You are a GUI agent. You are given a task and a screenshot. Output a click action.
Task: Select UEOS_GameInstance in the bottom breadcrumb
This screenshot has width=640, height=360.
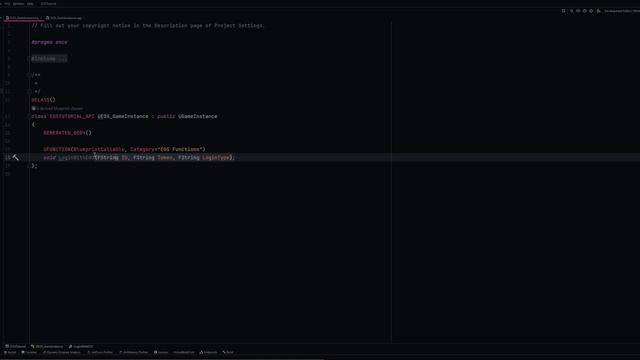tap(47, 347)
